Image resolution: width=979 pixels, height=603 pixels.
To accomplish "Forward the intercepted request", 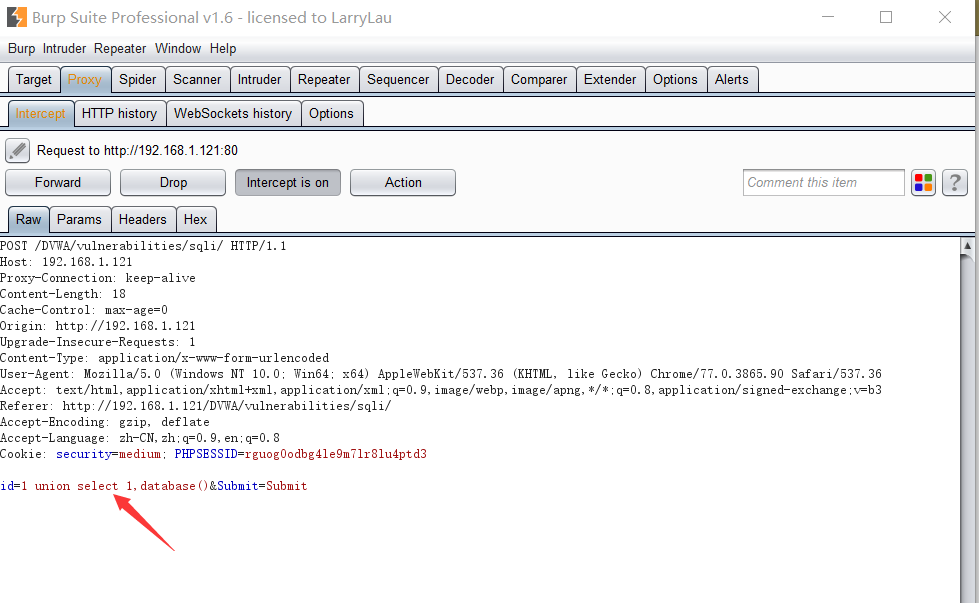I will [58, 182].
